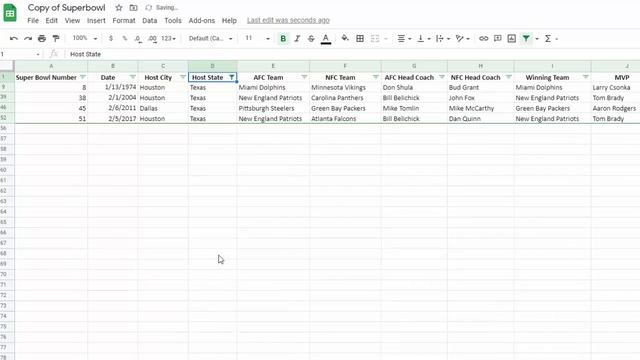640x360 pixels.
Task: Rename the Copy of Superbowl title
Action: tap(67, 8)
